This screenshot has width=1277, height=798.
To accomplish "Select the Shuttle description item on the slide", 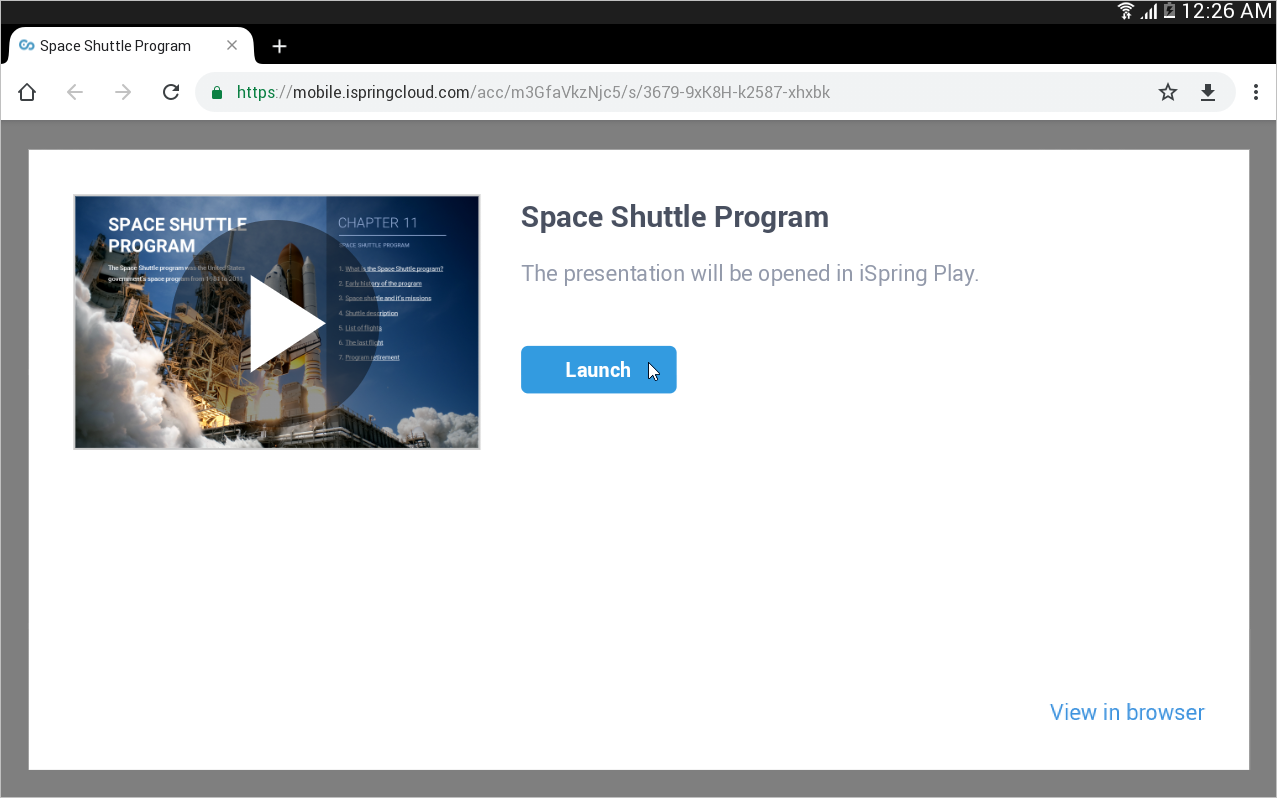I will [x=372, y=313].
